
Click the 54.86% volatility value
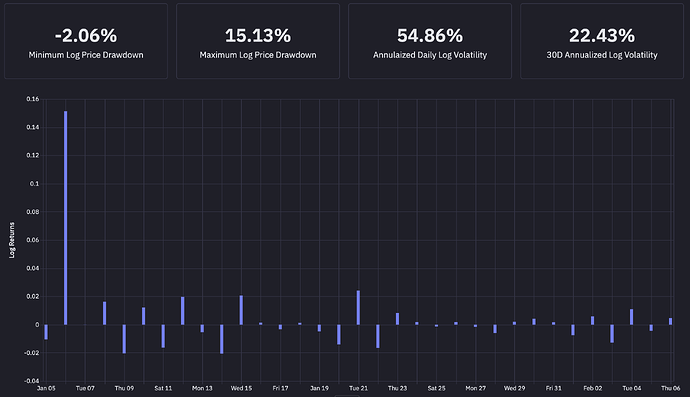click(x=430, y=36)
